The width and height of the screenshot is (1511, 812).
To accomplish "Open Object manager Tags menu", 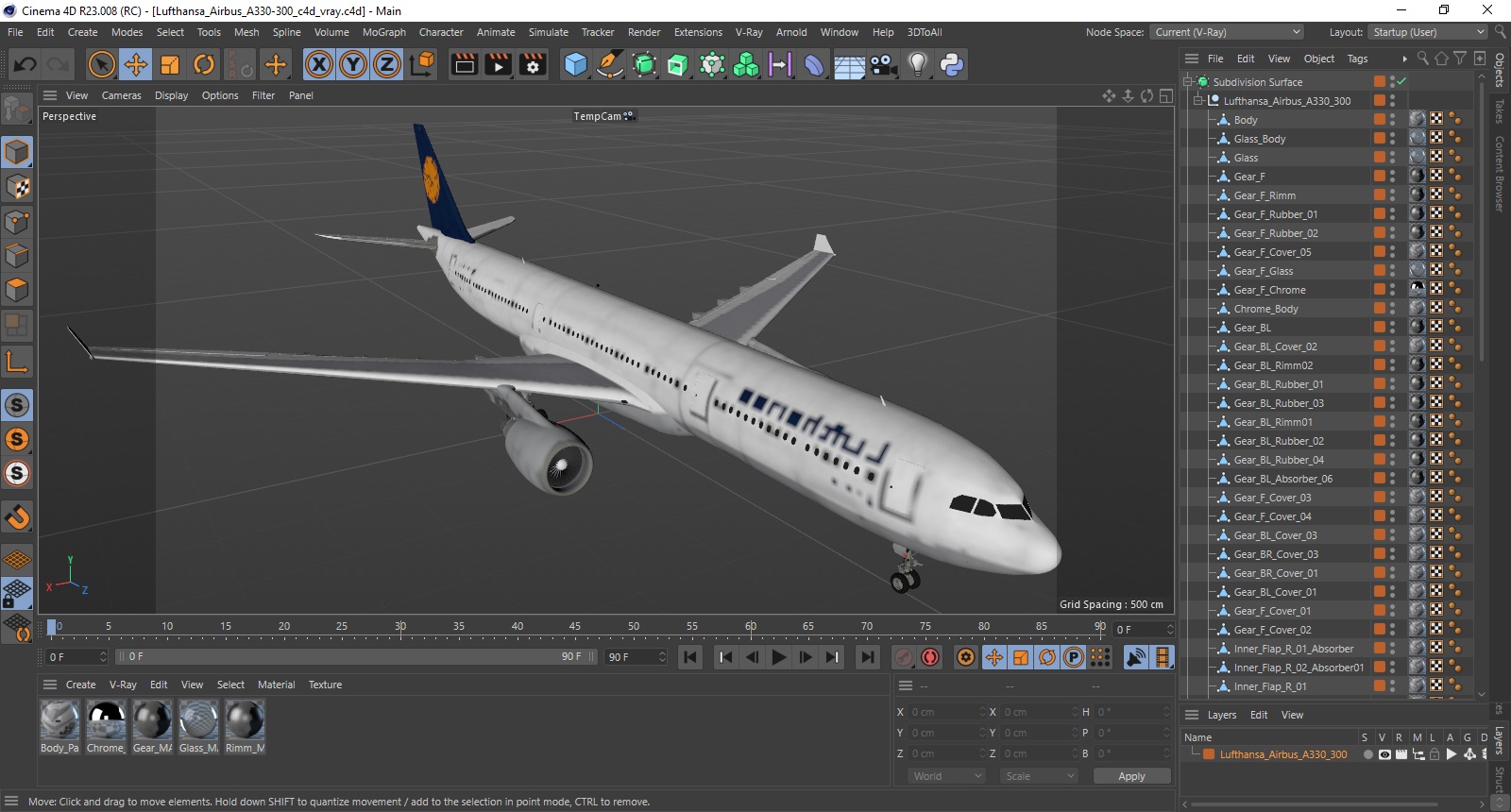I will 1357,59.
